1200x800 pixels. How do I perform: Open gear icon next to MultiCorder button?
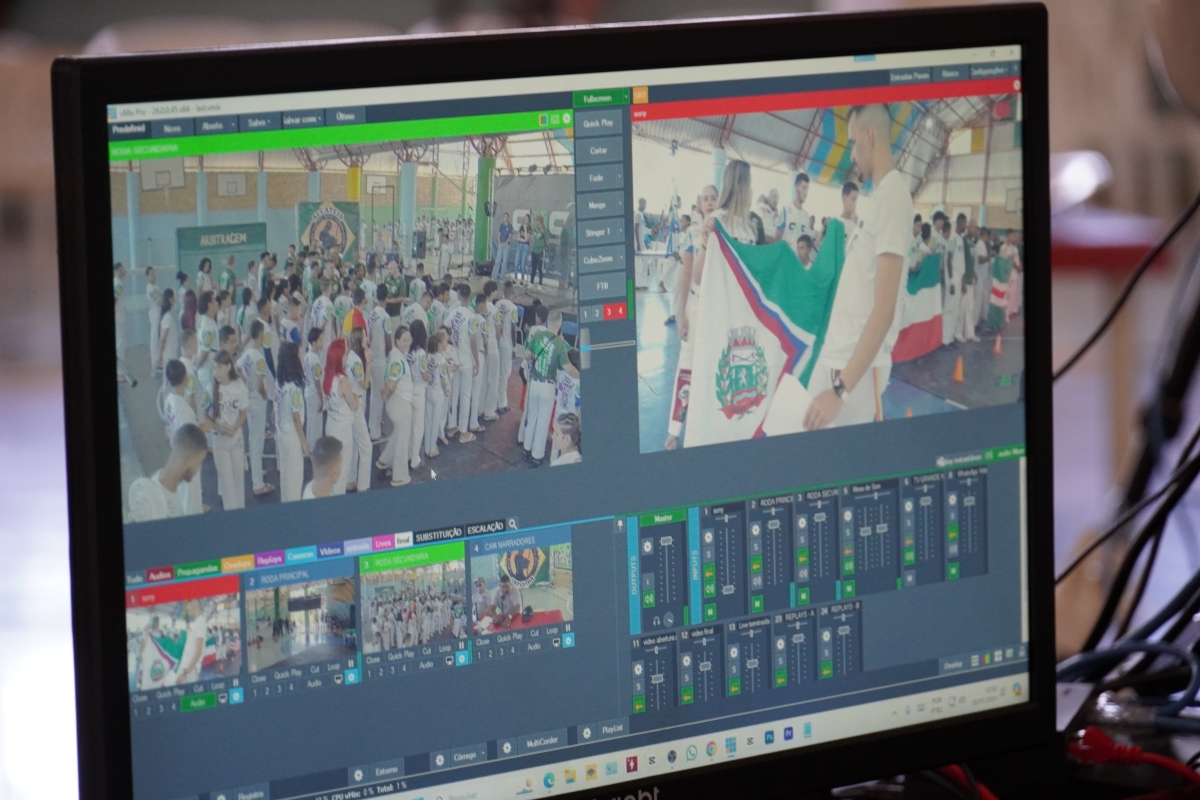click(507, 747)
